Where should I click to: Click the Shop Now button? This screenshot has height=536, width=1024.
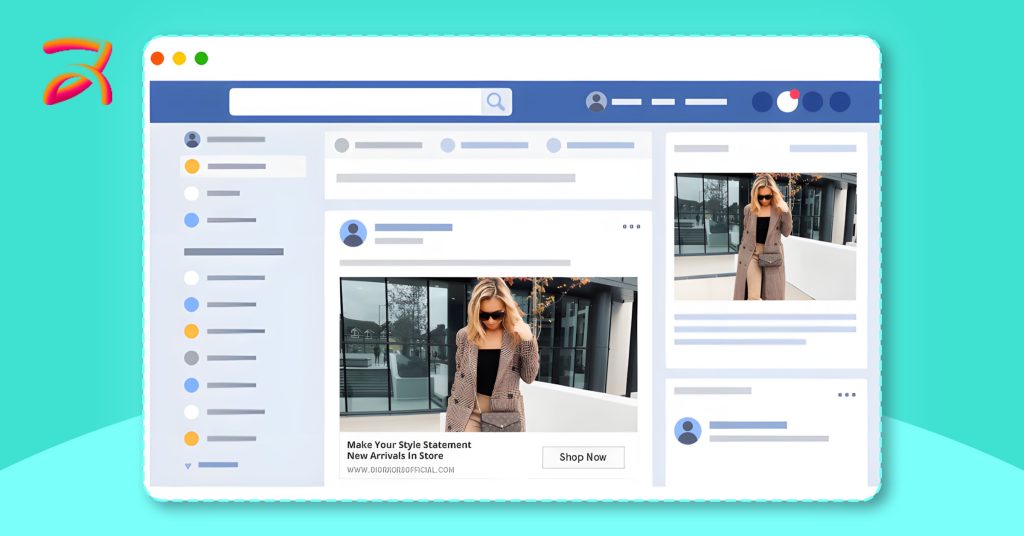pos(583,457)
